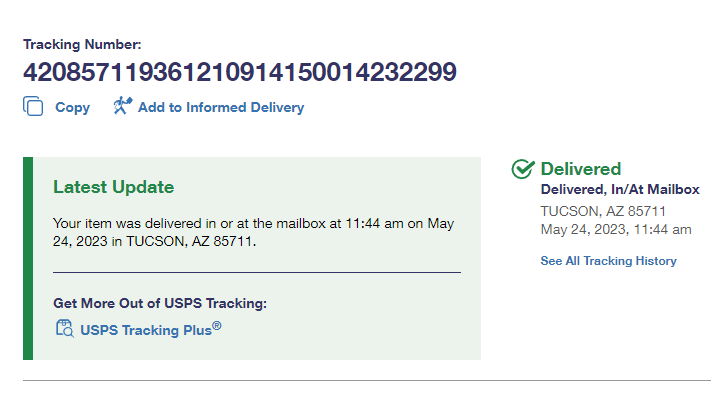This screenshot has height=400, width=711.
Task: Click the USPS Tracking Plus package icon
Action: point(65,328)
